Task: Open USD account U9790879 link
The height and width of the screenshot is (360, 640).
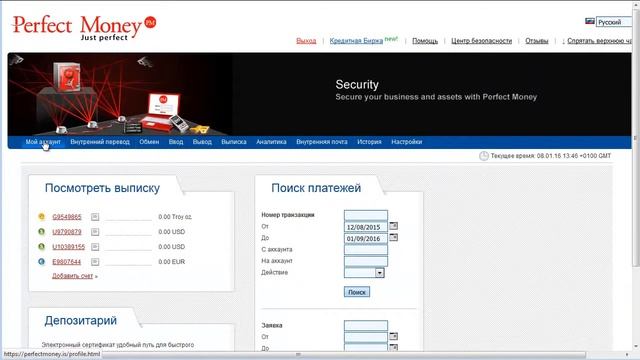Action: click(x=67, y=232)
